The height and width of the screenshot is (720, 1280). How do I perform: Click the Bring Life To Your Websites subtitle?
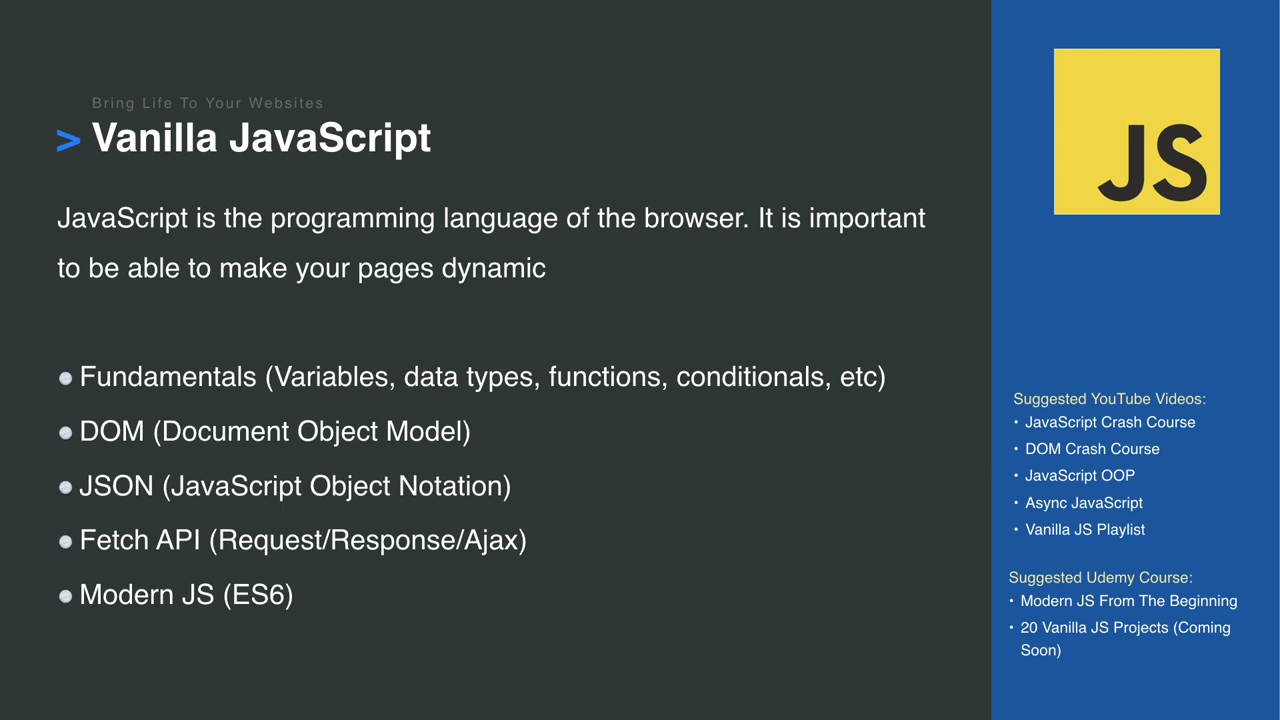click(x=208, y=103)
